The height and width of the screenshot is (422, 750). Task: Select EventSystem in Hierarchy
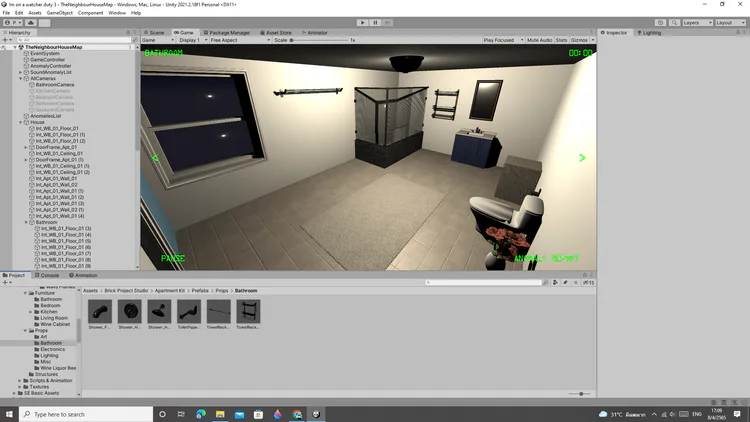click(x=45, y=54)
